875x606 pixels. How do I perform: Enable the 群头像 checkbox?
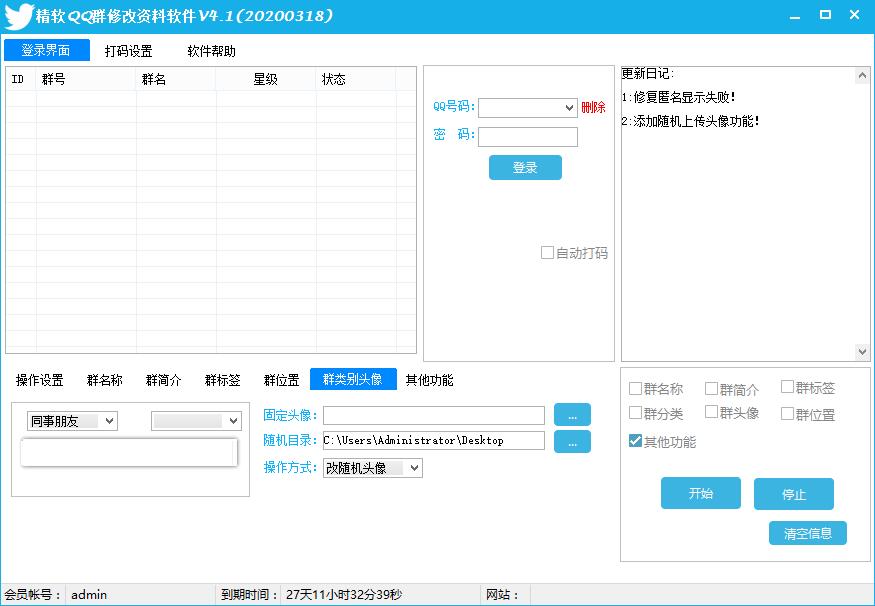(711, 412)
